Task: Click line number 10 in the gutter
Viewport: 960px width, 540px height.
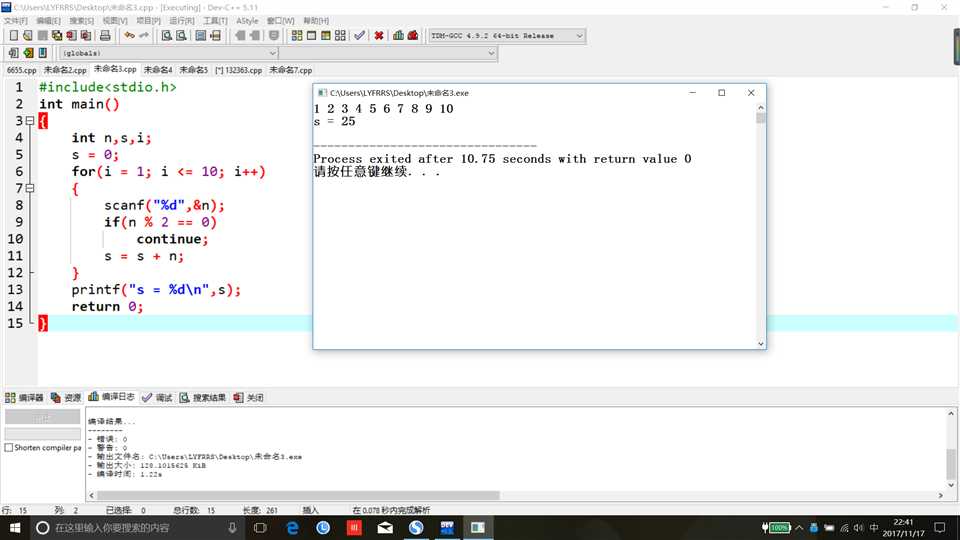Action: click(x=15, y=239)
